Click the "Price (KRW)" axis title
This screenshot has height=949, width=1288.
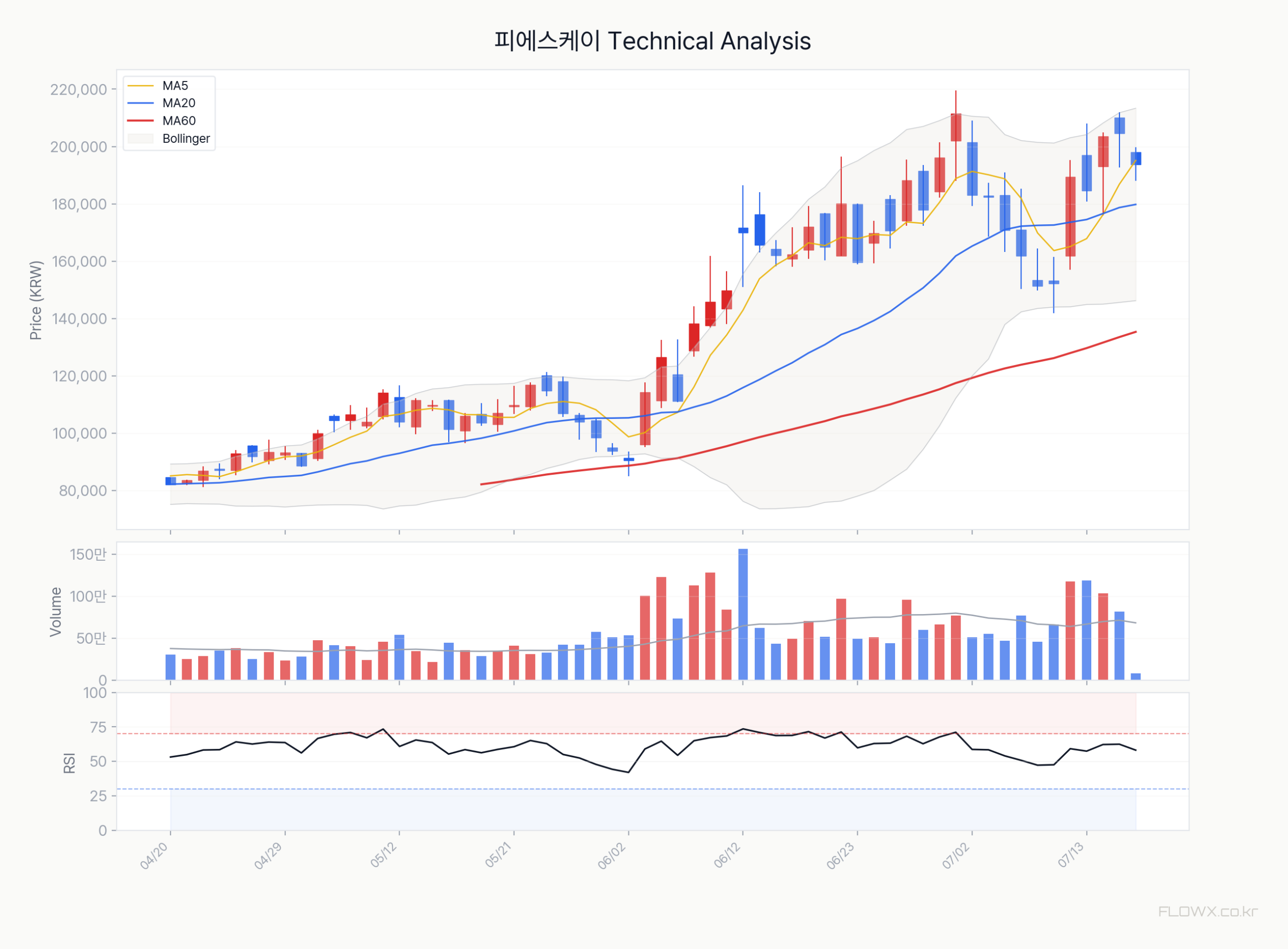pyautogui.click(x=36, y=300)
